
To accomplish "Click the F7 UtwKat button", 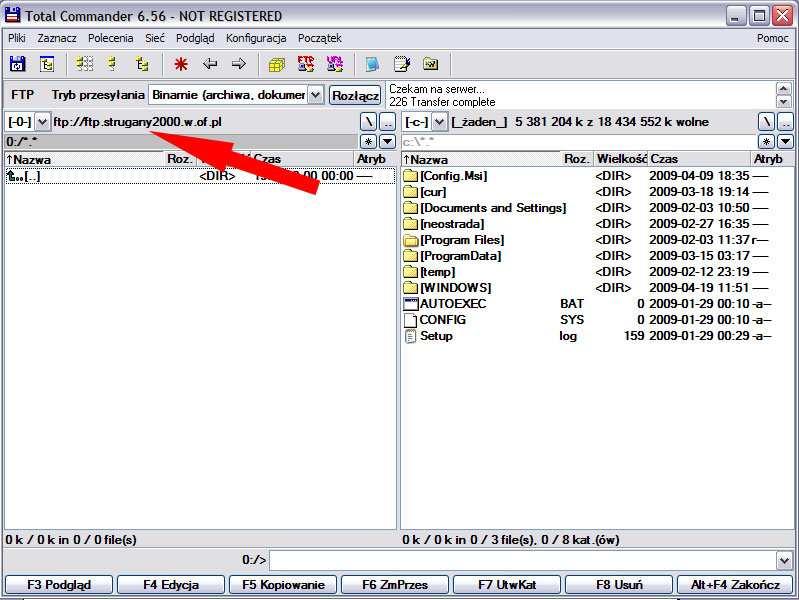I will point(507,585).
